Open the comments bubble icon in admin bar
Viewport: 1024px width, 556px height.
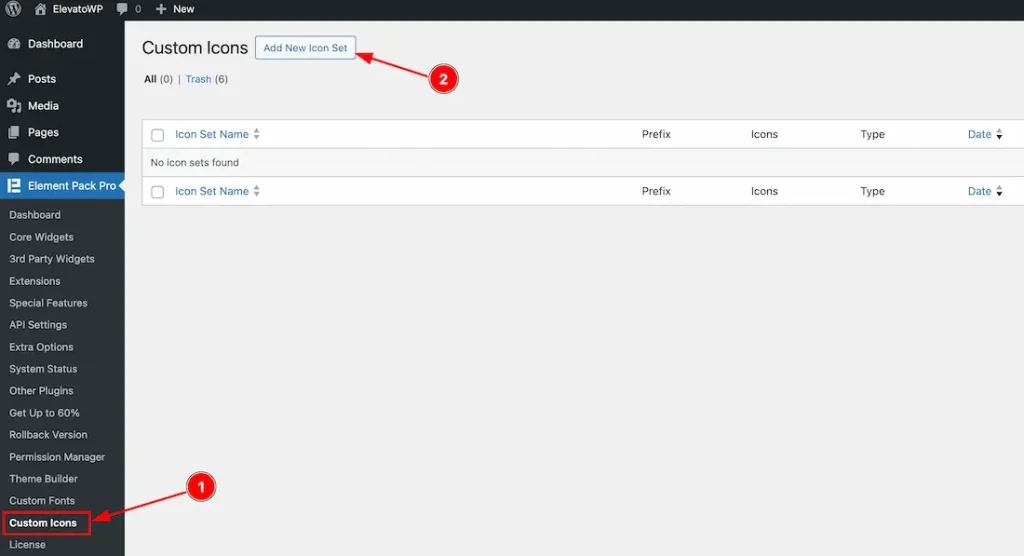coord(122,9)
